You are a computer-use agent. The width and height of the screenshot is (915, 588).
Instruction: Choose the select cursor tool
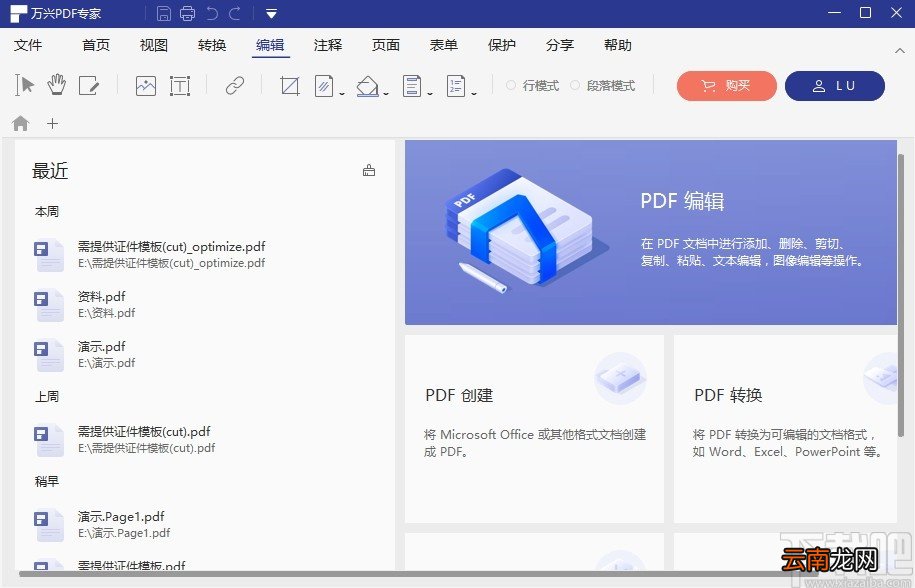[x=25, y=85]
